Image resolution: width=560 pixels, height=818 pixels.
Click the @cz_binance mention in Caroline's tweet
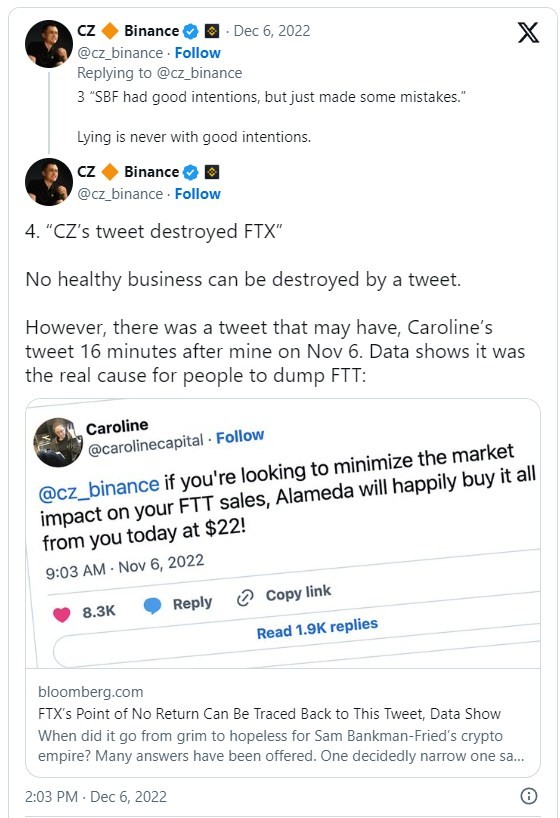click(99, 488)
